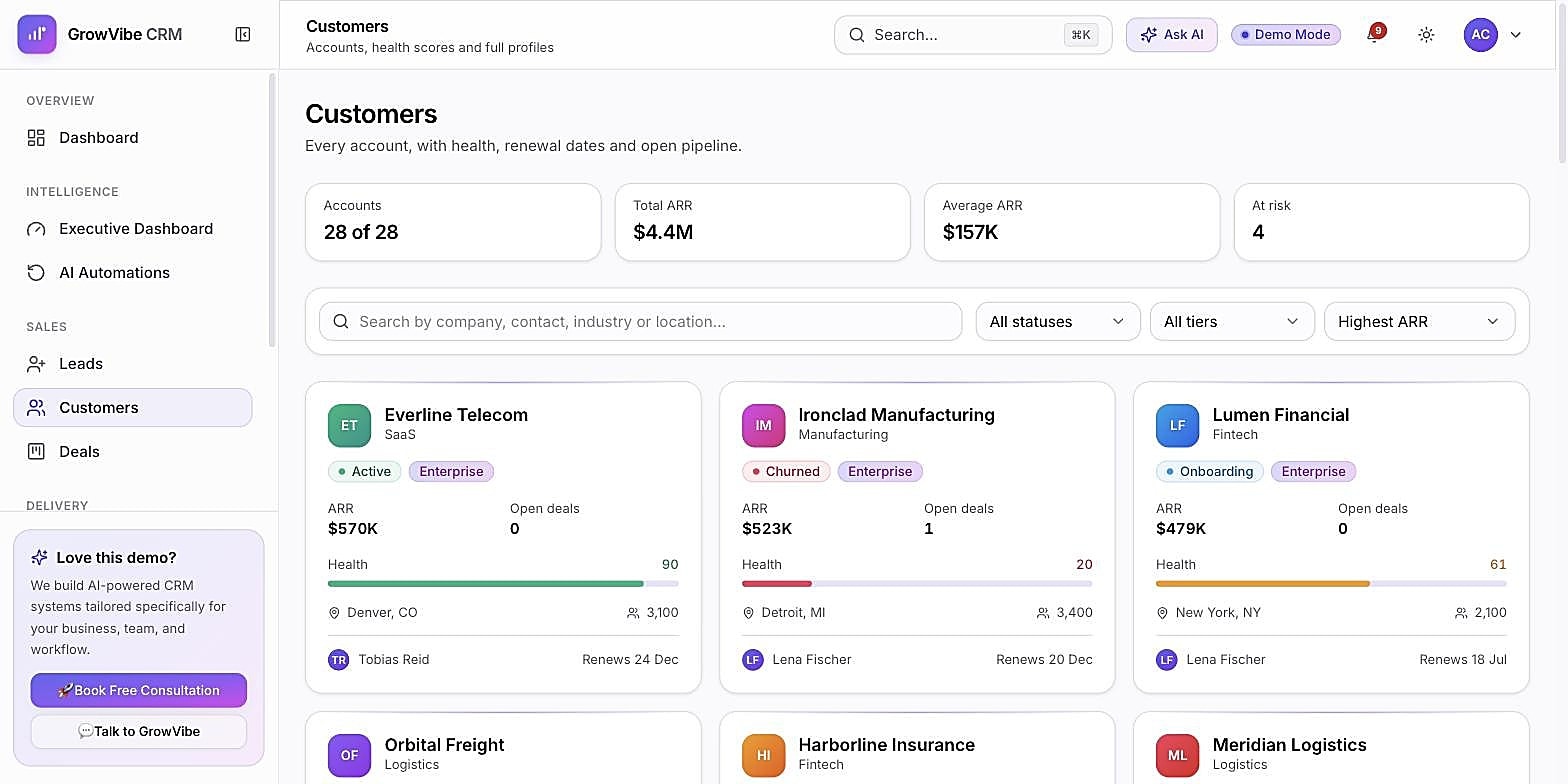Click Ironclad Manufacturing's health bar at 20
The image size is (1568, 784).
[917, 583]
